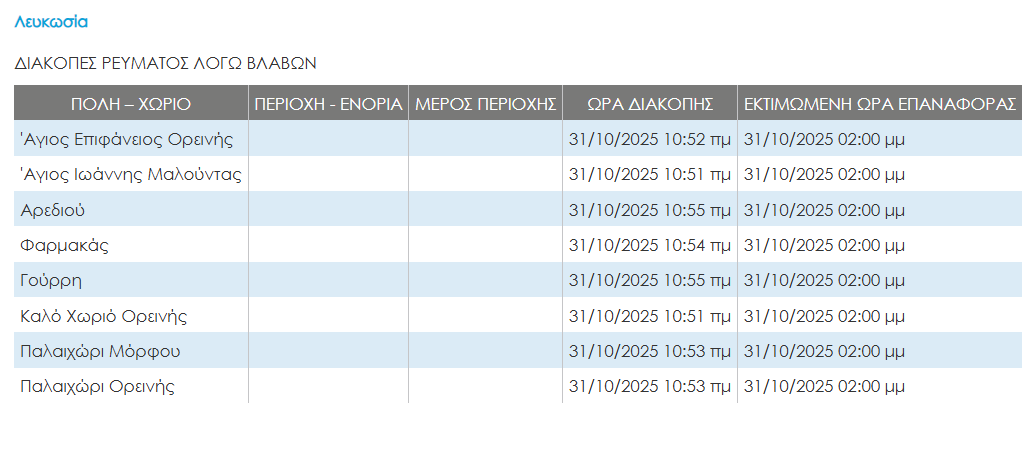
Task: Select the Άγιος Επιφάνειος Ορεινής row
Action: pyautogui.click(x=126, y=139)
